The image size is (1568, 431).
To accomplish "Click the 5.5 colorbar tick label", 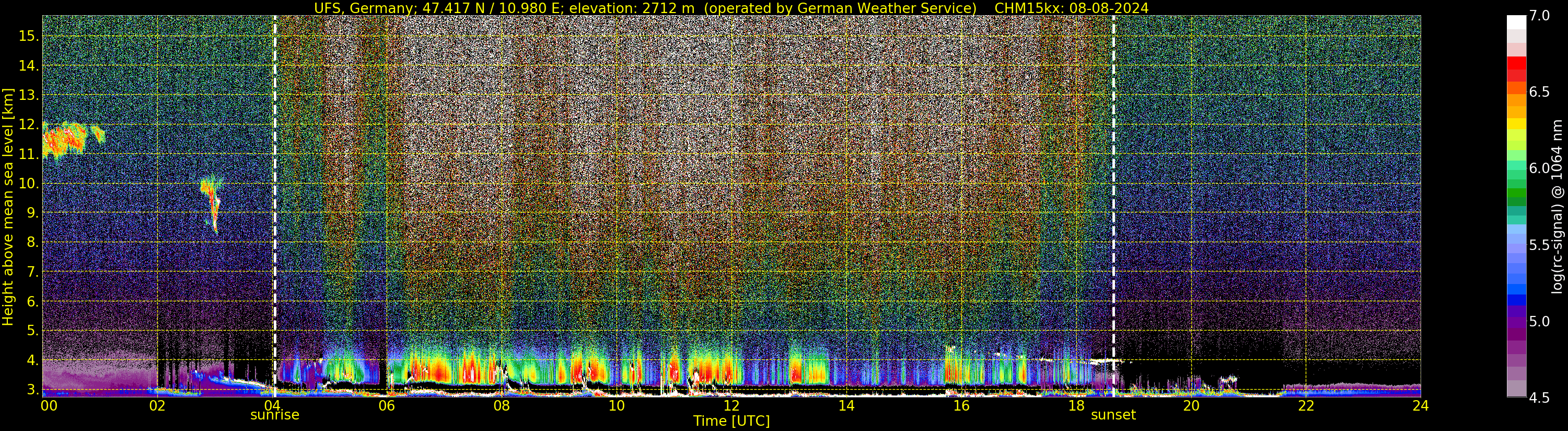I will click(1539, 245).
